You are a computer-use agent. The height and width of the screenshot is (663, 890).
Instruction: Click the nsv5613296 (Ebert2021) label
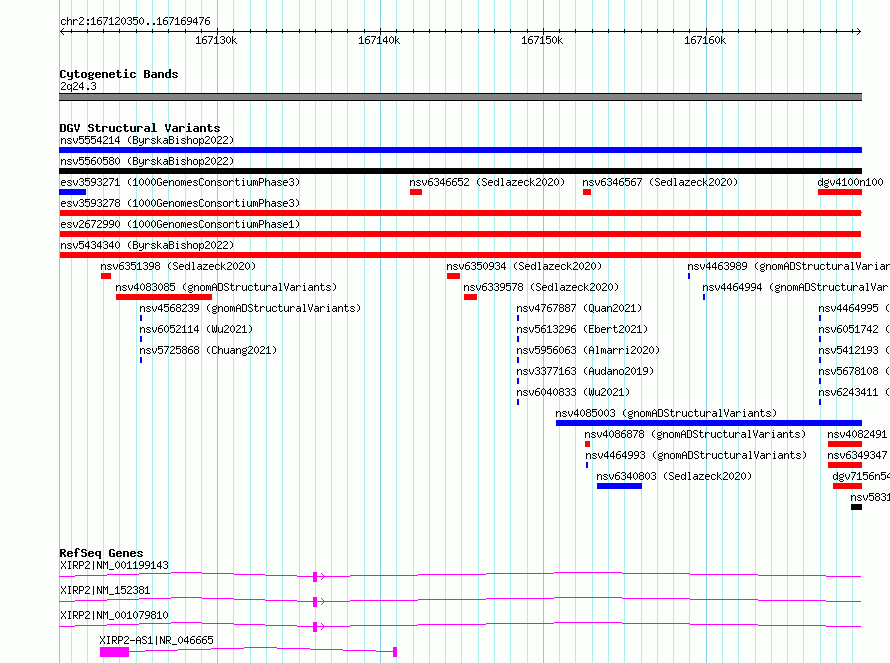click(x=582, y=329)
